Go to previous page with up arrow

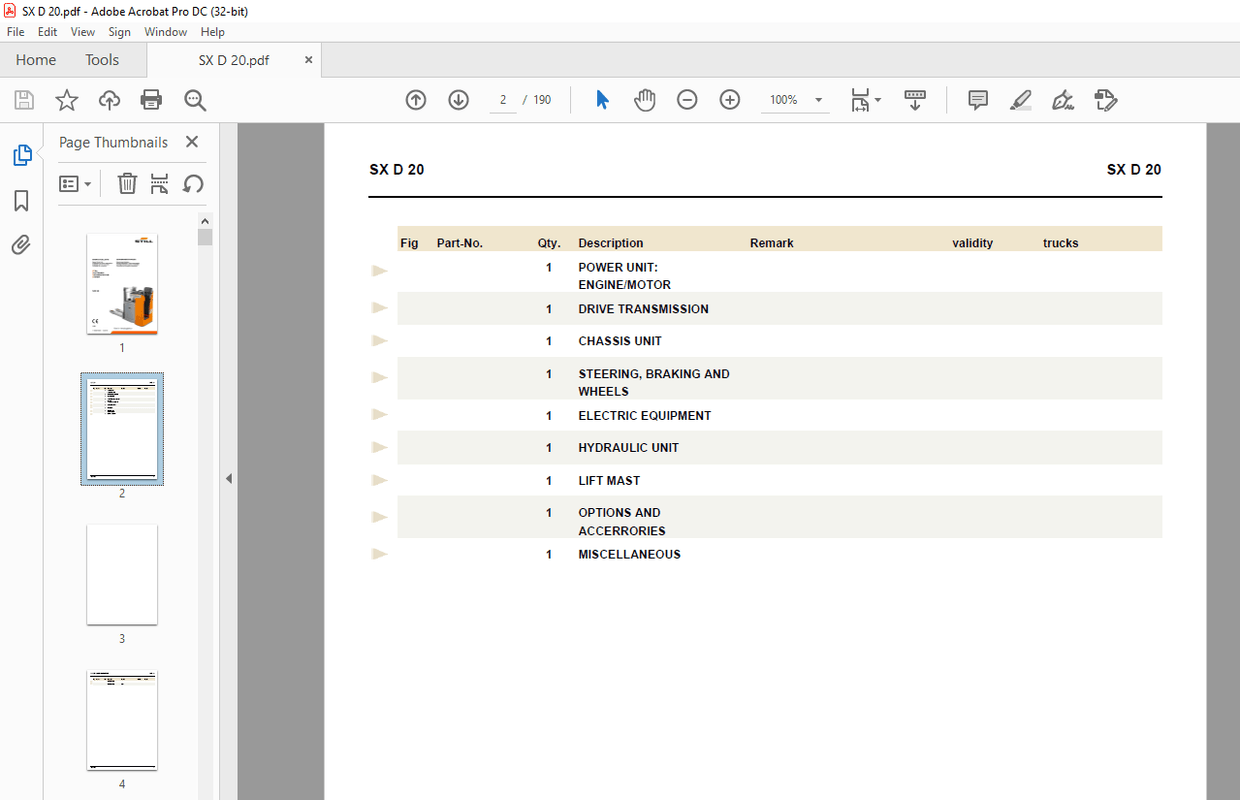pos(416,100)
